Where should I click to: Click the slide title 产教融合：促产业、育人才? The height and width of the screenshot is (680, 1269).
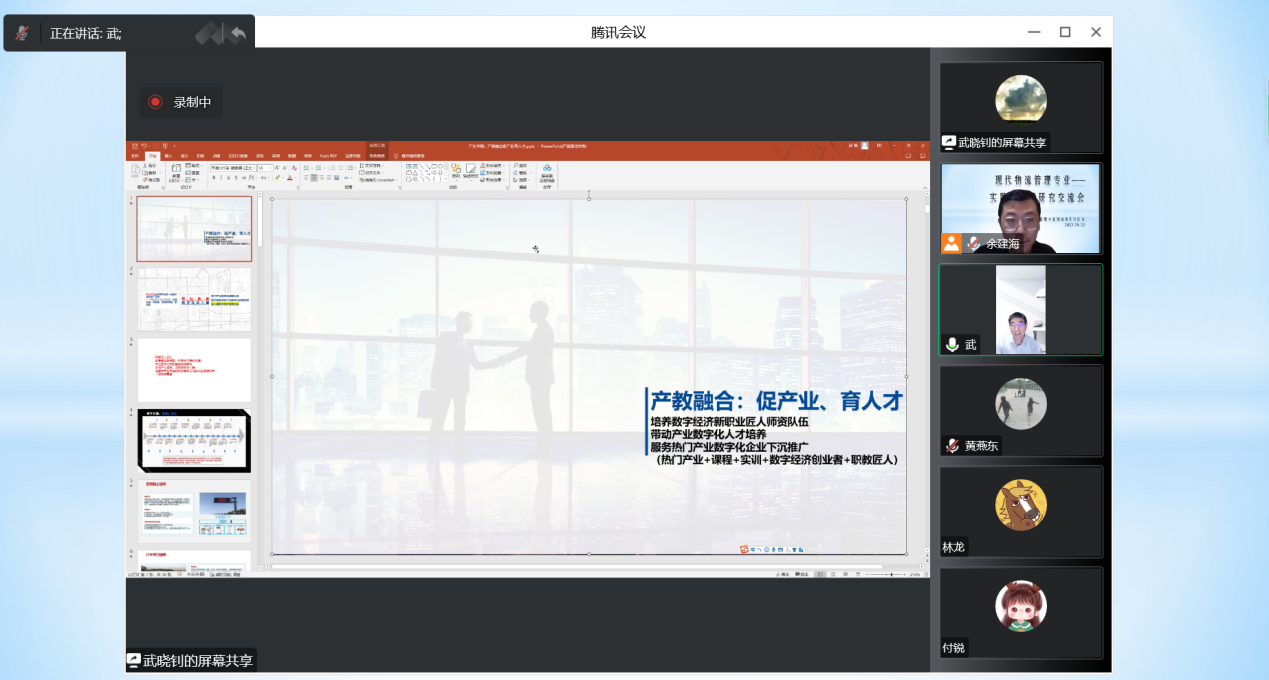click(776, 401)
